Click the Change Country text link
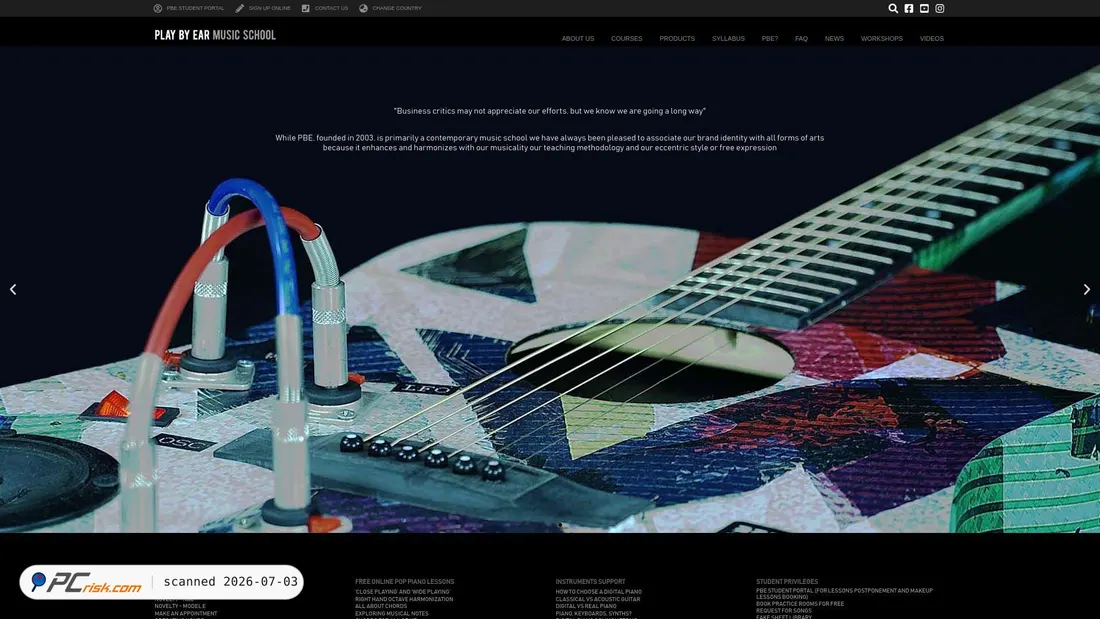The width and height of the screenshot is (1100, 619). [397, 8]
